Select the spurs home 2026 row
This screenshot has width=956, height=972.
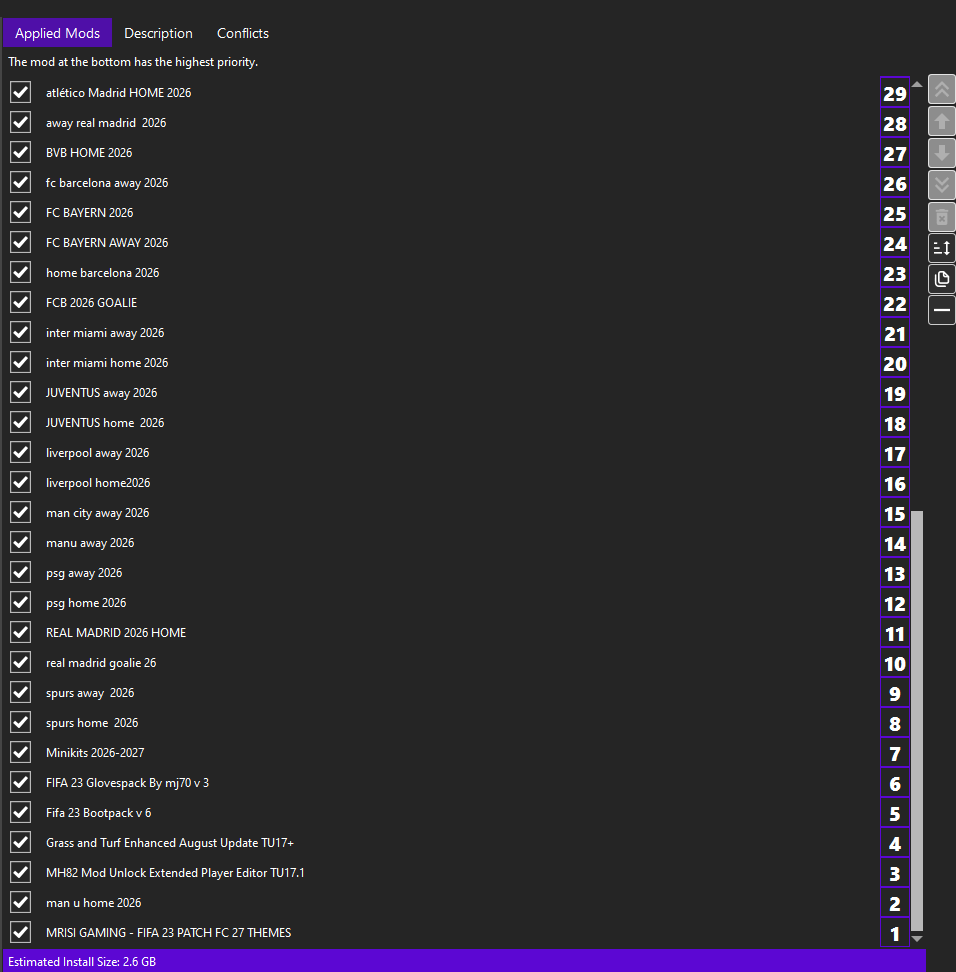pyautogui.click(x=457, y=723)
